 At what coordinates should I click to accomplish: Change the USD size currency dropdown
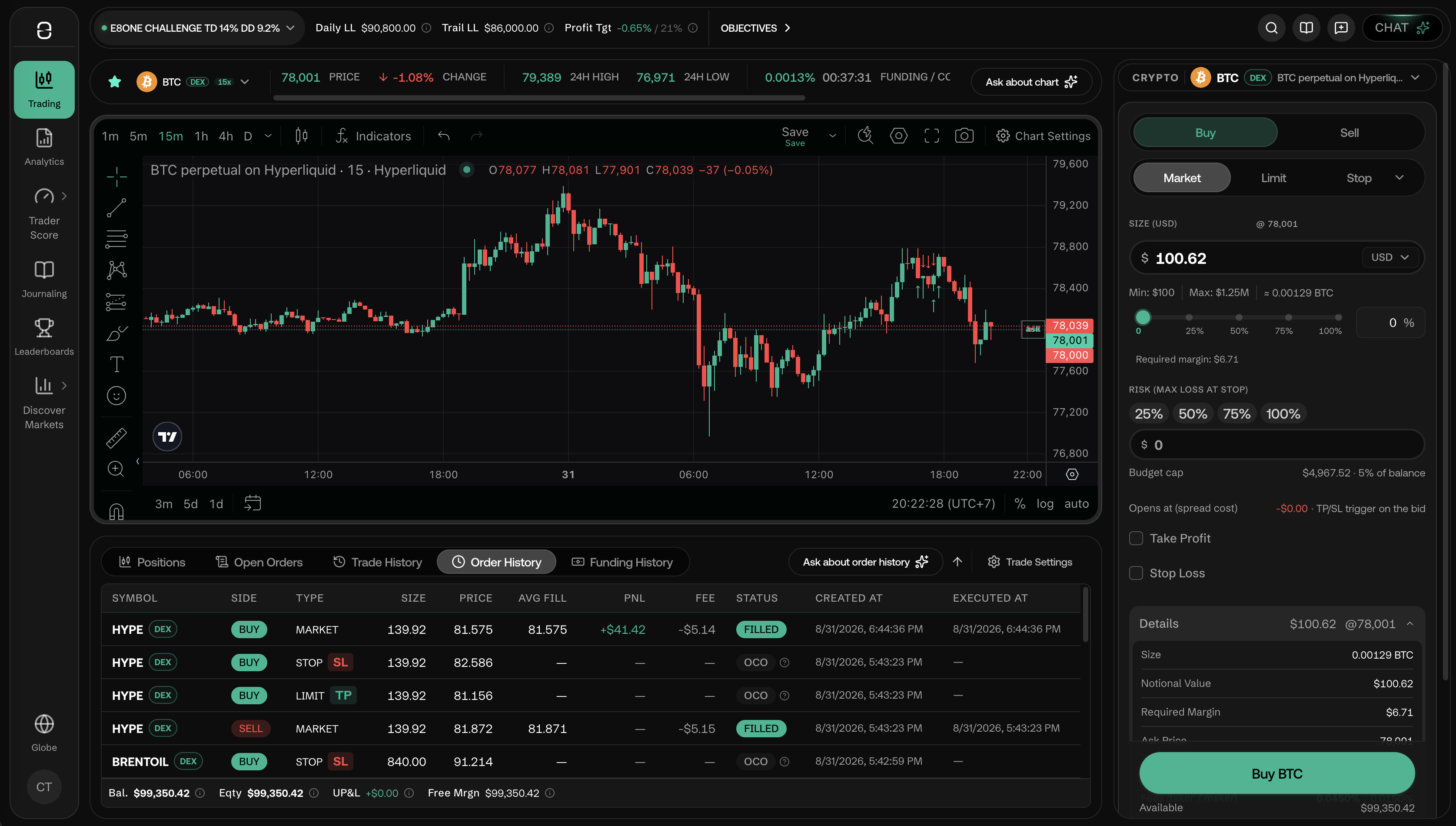(x=1390, y=257)
